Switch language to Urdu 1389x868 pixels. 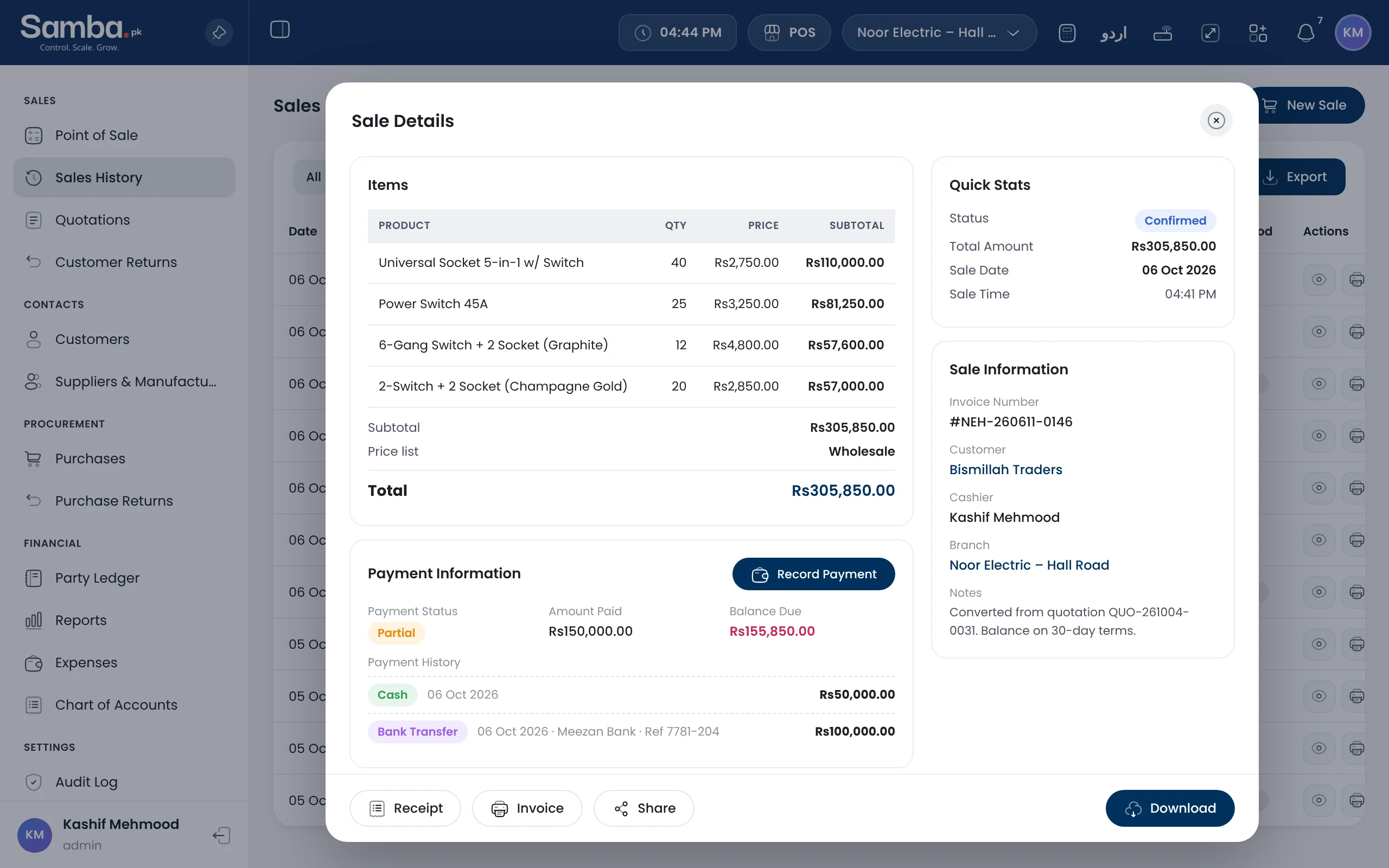(x=1113, y=33)
